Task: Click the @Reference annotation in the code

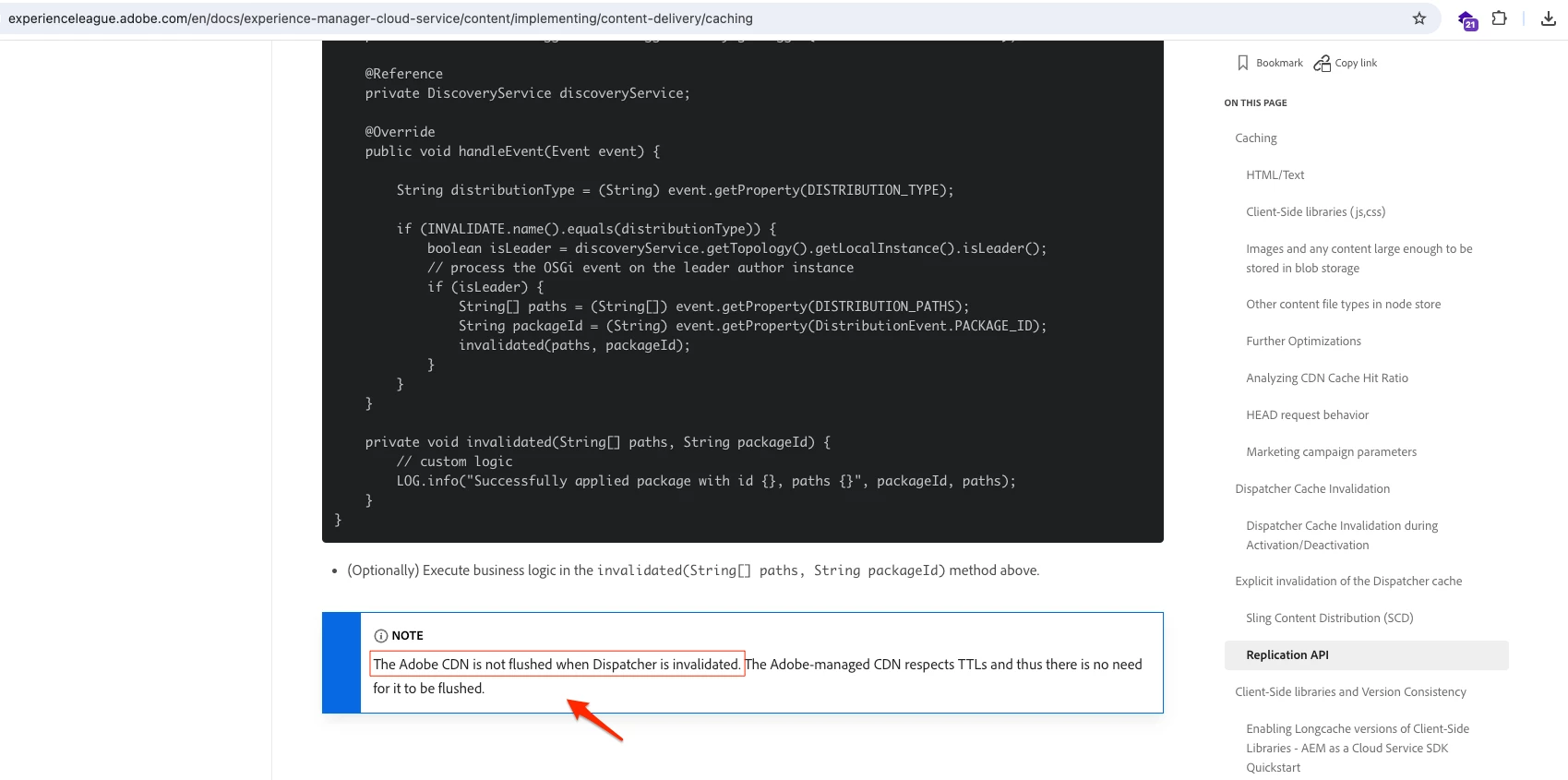Action: (403, 74)
